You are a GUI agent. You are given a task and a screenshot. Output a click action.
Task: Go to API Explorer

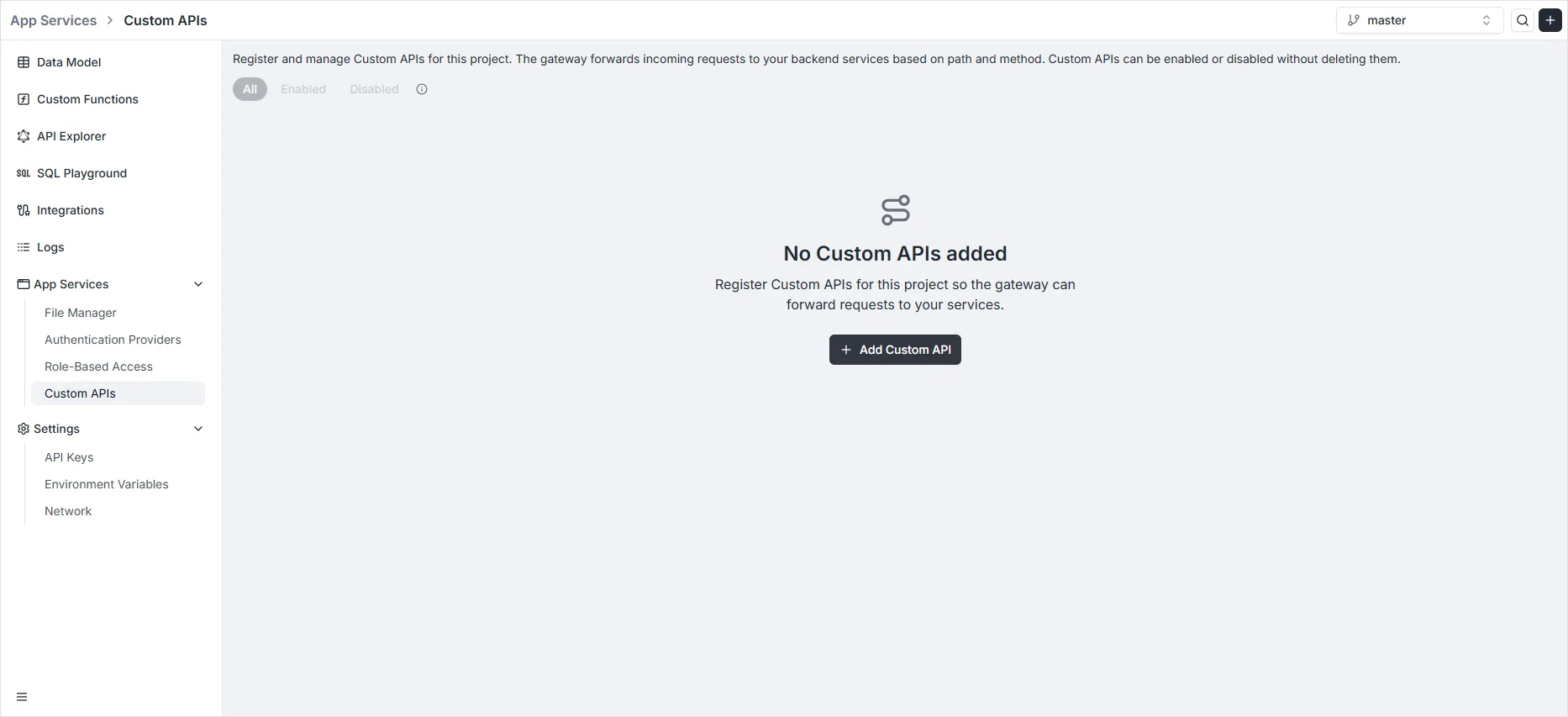[x=71, y=136]
